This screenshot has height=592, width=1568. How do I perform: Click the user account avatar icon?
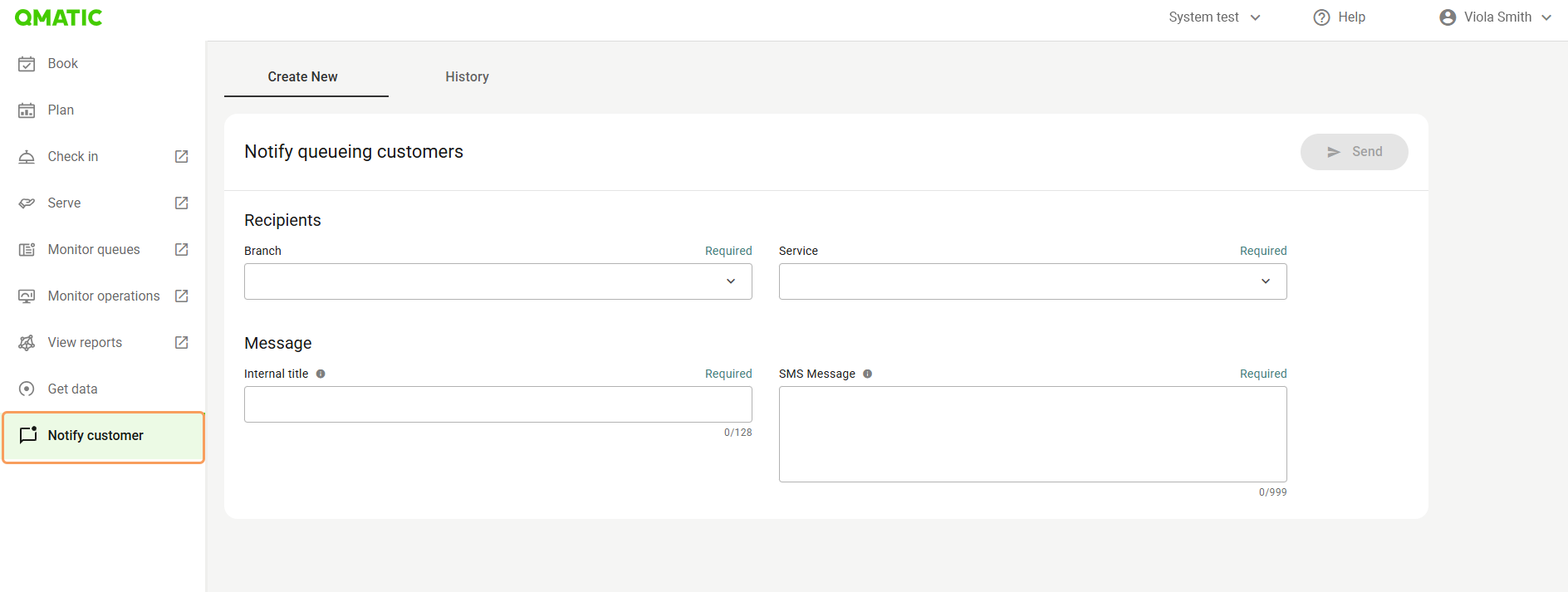pyautogui.click(x=1448, y=17)
